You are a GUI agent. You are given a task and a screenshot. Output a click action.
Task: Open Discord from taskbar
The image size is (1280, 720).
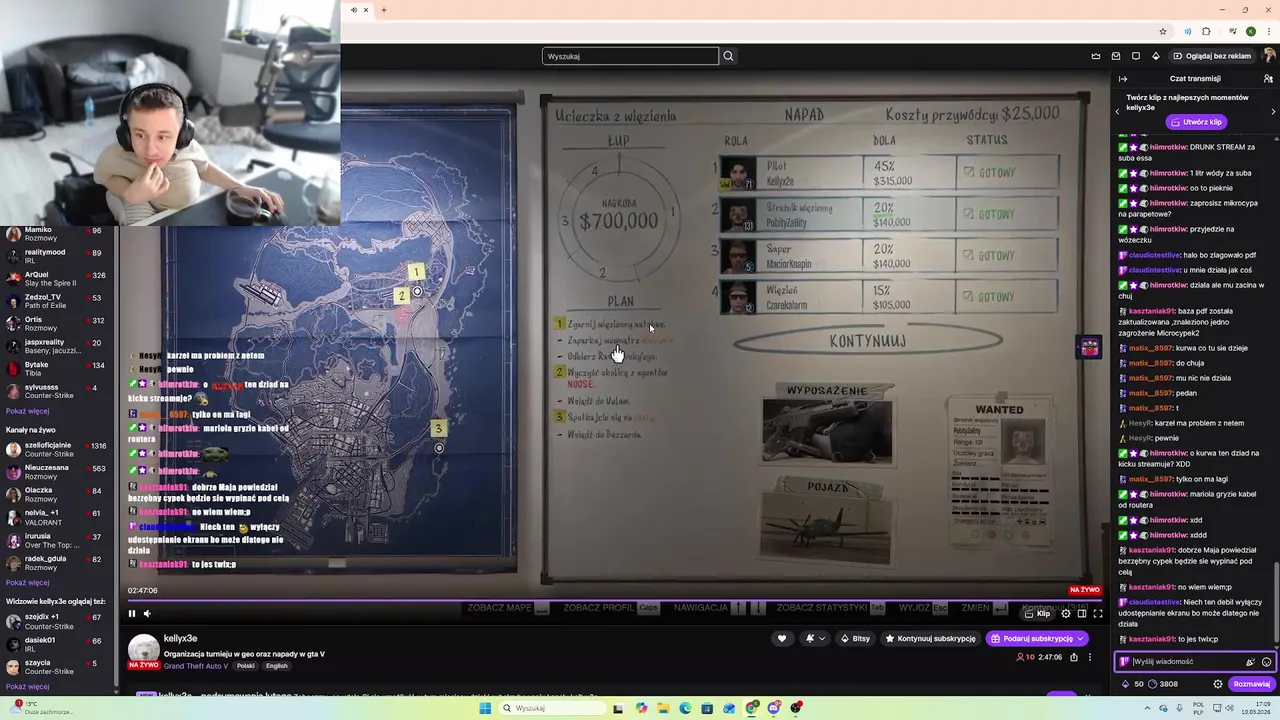pyautogui.click(x=773, y=708)
